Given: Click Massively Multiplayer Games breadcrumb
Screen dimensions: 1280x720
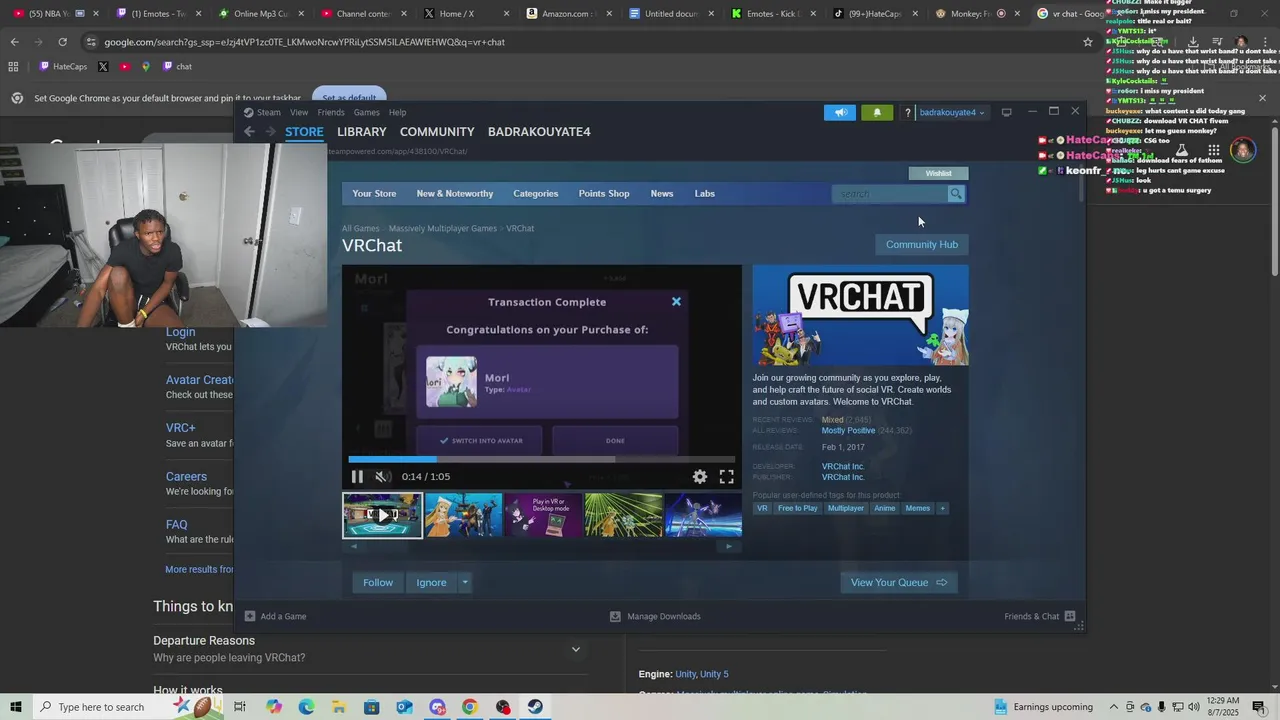Looking at the screenshot, I should click(443, 229).
